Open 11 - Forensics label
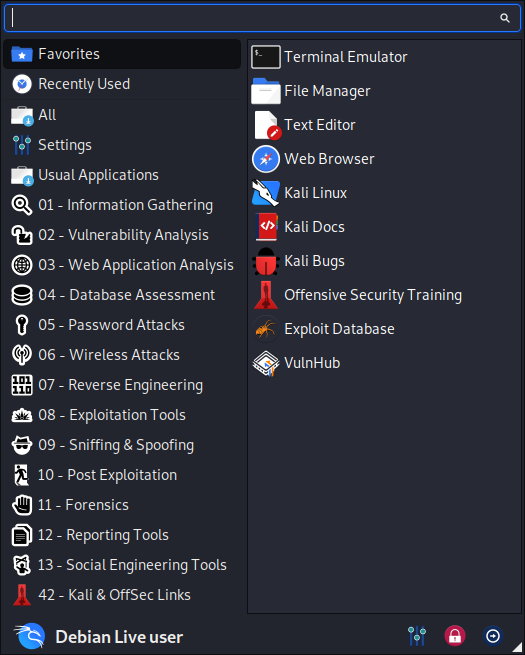This screenshot has width=525, height=655. coord(83,505)
